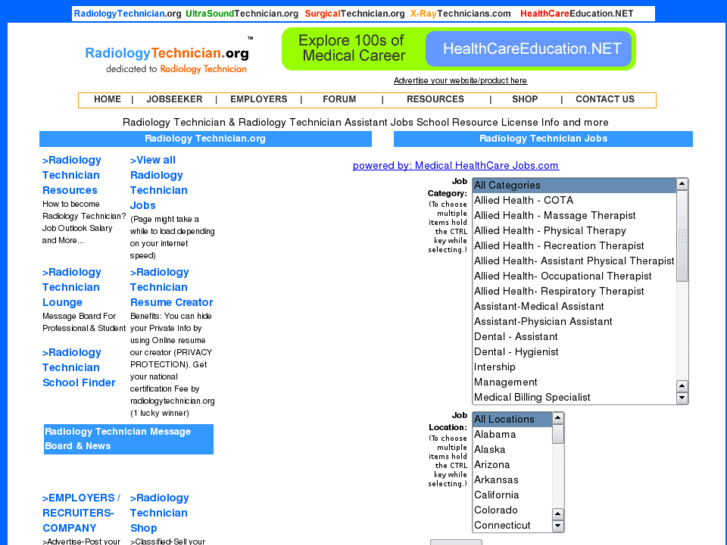The height and width of the screenshot is (545, 727).
Task: Click the HealthCareEducation.NET banner button
Action: pyautogui.click(x=529, y=49)
